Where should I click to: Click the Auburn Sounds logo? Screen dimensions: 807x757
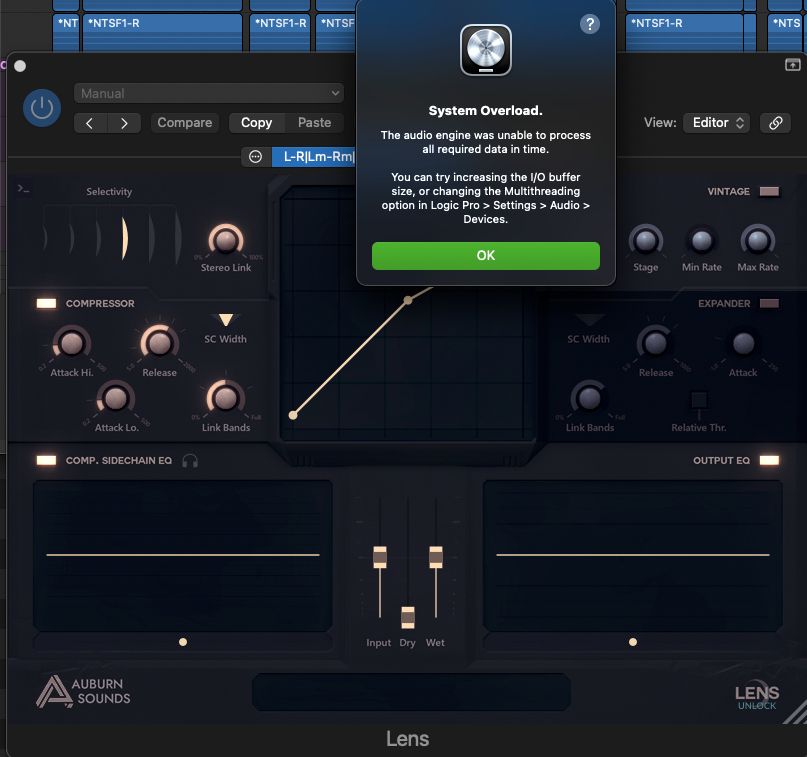83,691
